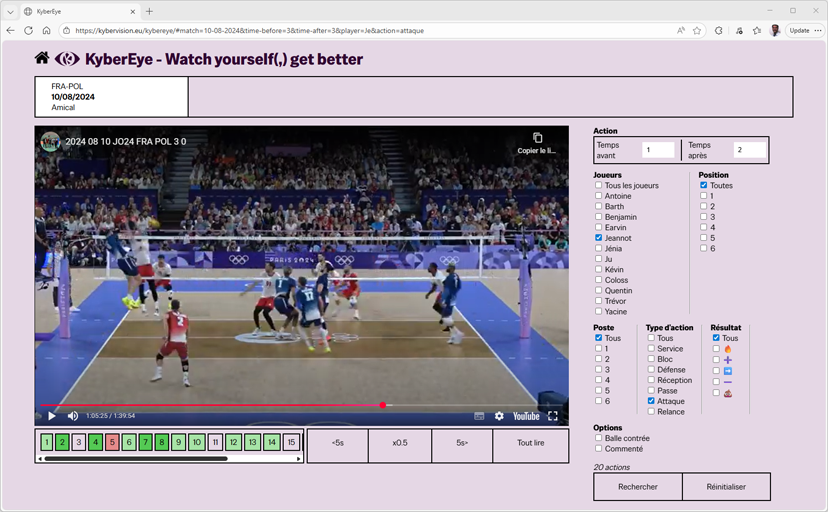Enable the Balle contrée option
Image resolution: width=828 pixels, height=512 pixels.
(598, 438)
